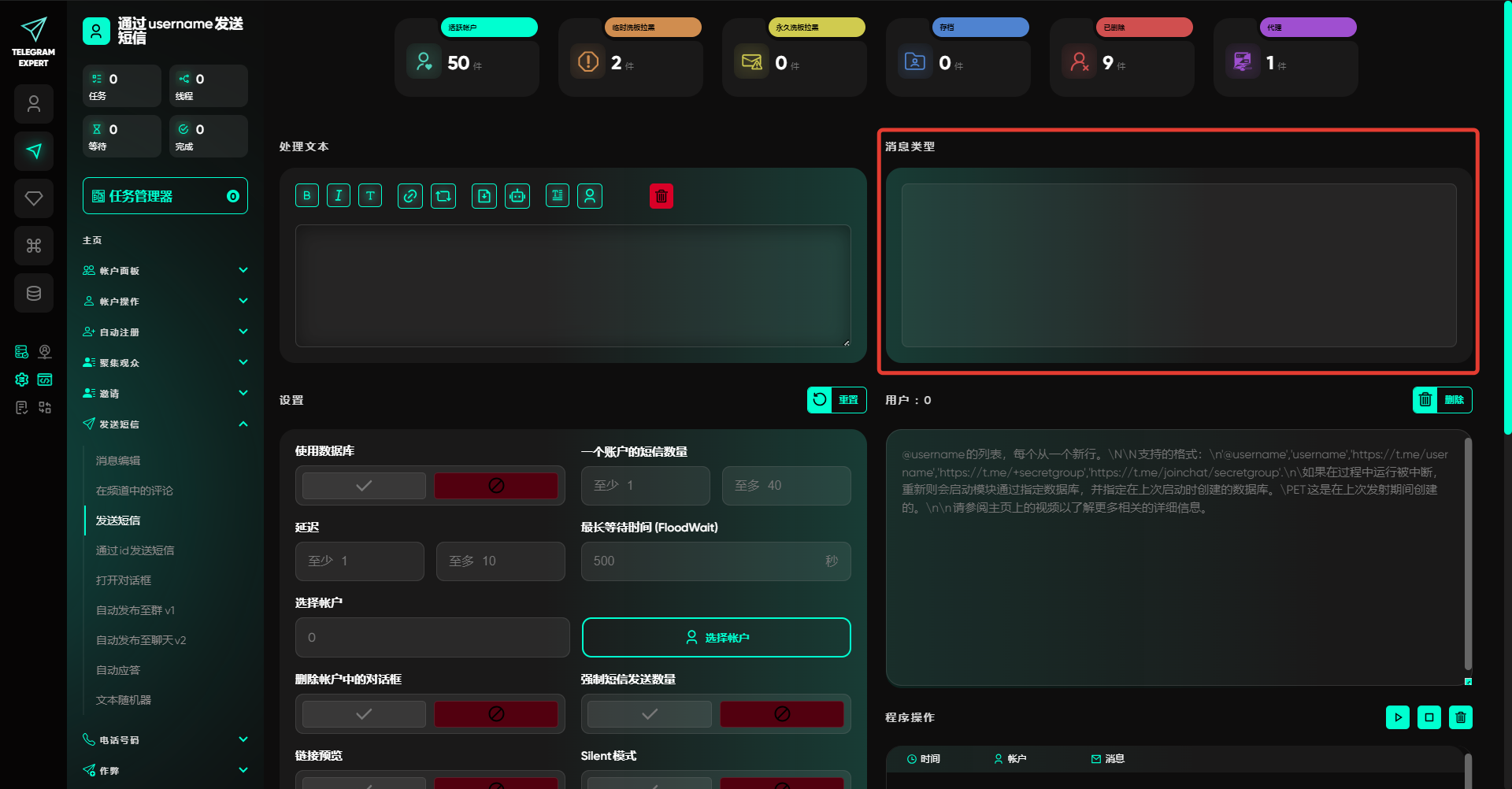Select 自动应答 in the sidebar menu
The height and width of the screenshot is (789, 1512).
coord(118,670)
